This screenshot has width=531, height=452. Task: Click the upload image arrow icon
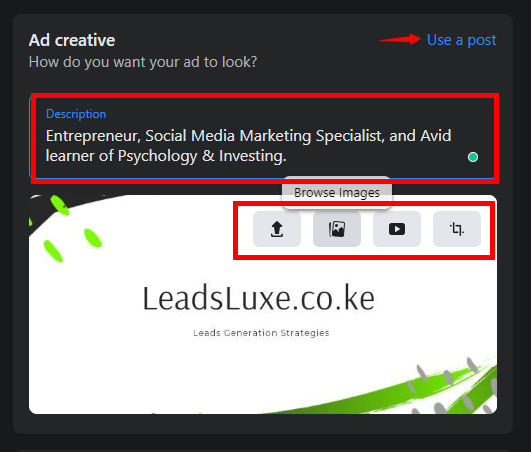277,229
